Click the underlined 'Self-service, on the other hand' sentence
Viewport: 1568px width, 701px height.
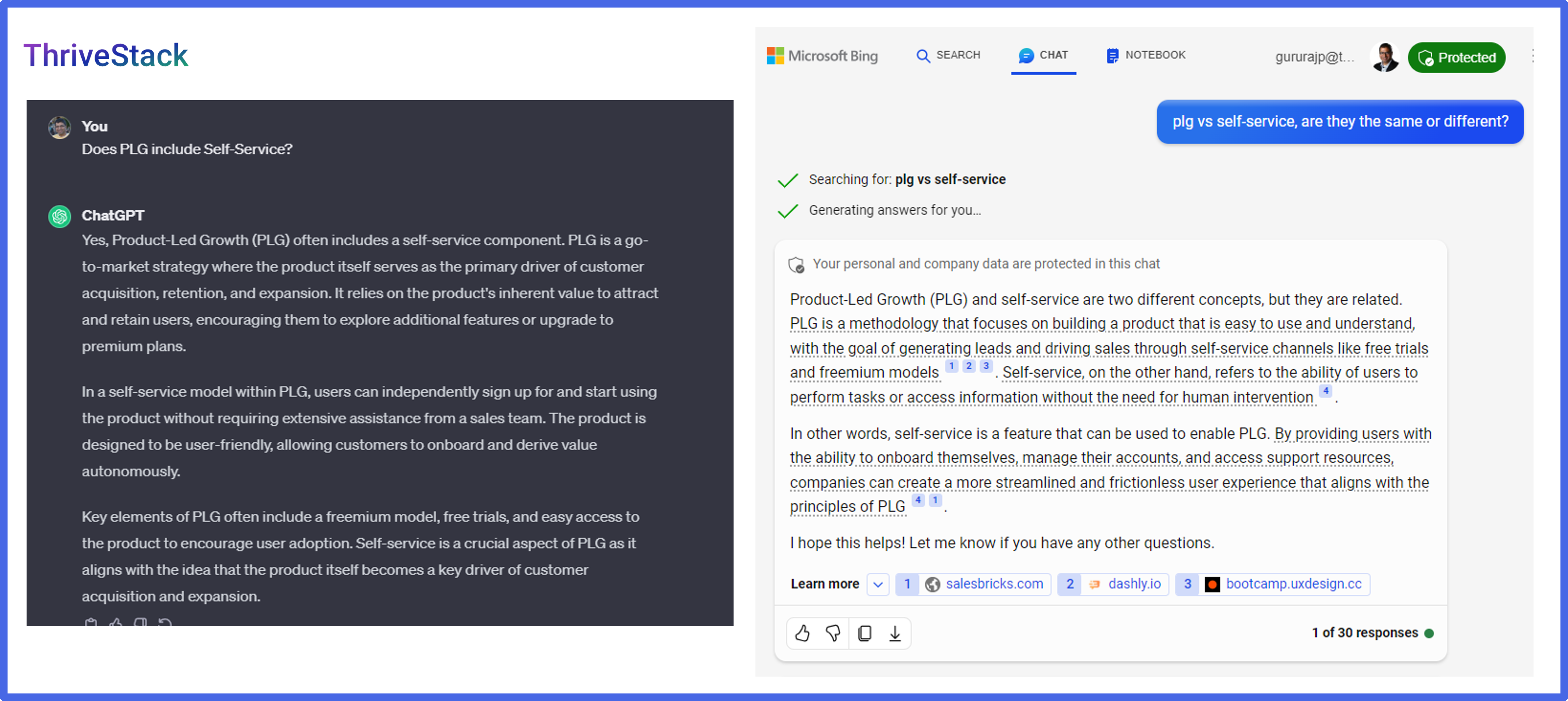1104,384
